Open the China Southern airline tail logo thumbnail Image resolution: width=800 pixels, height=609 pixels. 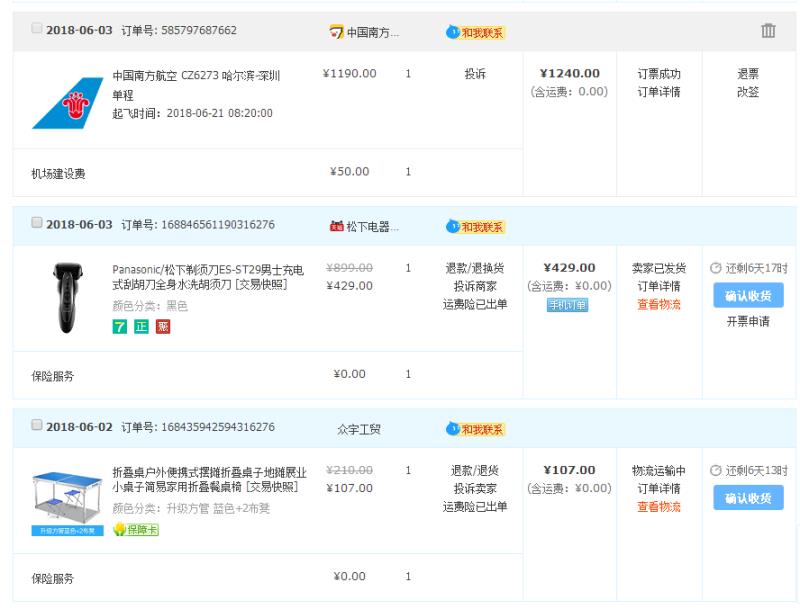point(67,103)
